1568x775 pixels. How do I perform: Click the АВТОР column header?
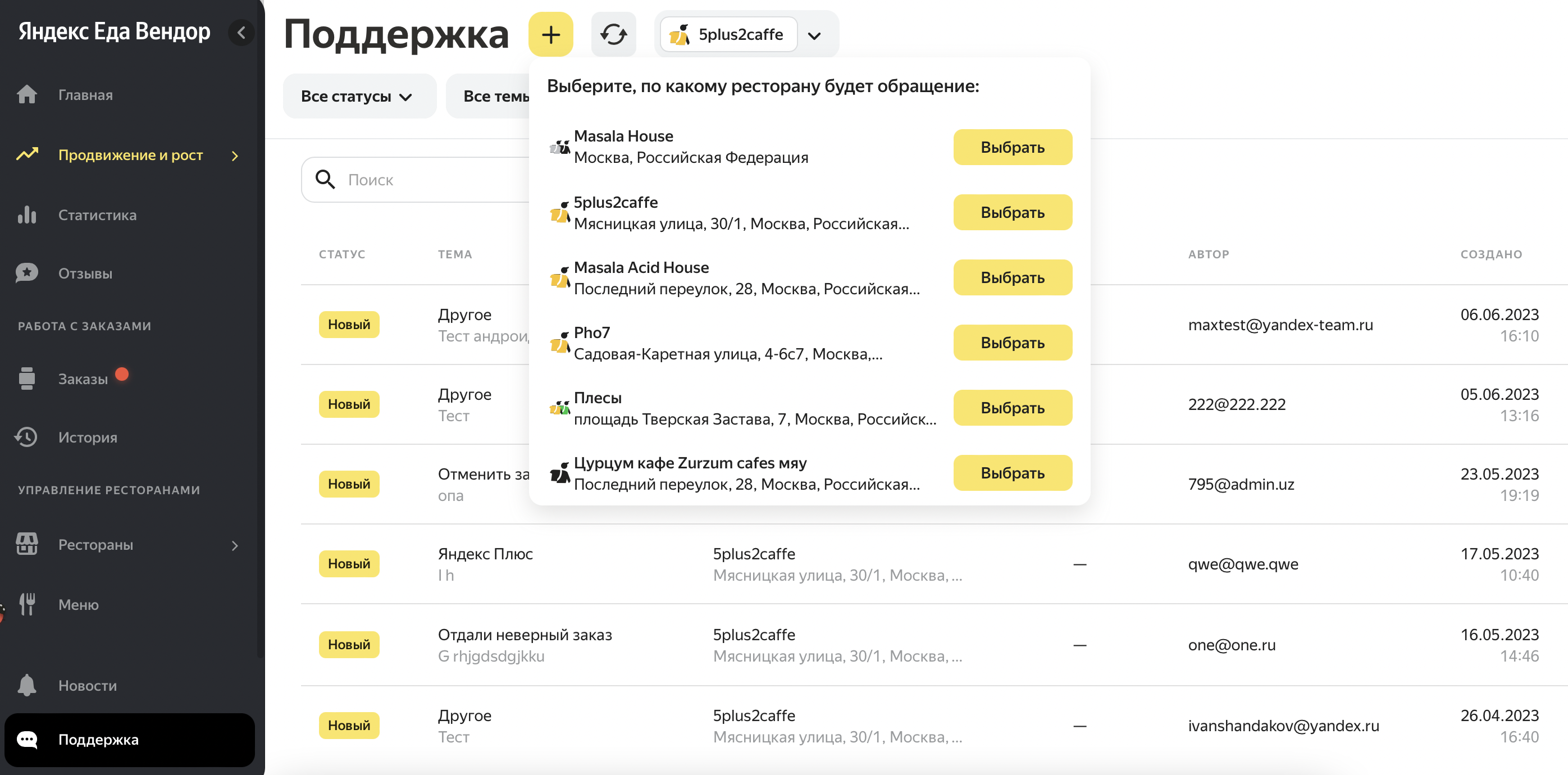click(x=1208, y=254)
